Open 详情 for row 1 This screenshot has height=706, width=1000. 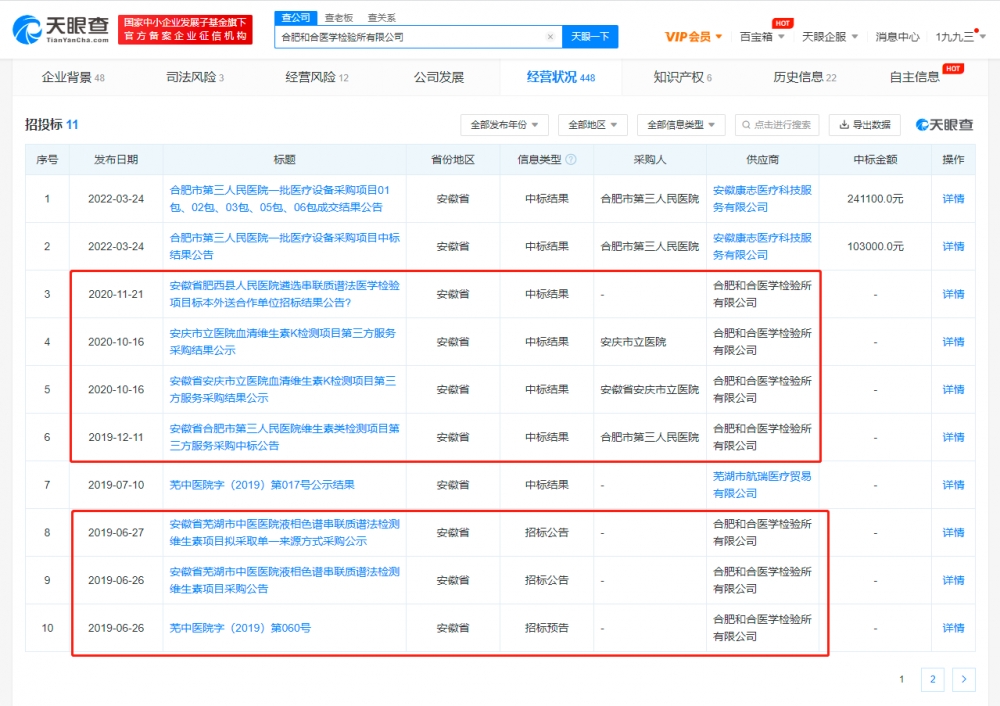[953, 198]
